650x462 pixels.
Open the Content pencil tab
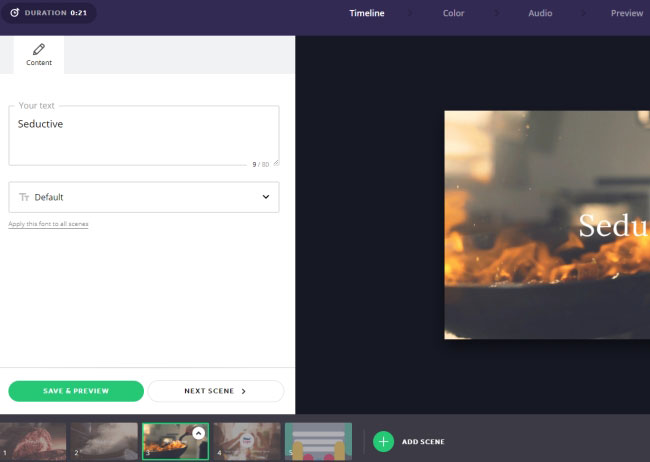click(x=39, y=55)
